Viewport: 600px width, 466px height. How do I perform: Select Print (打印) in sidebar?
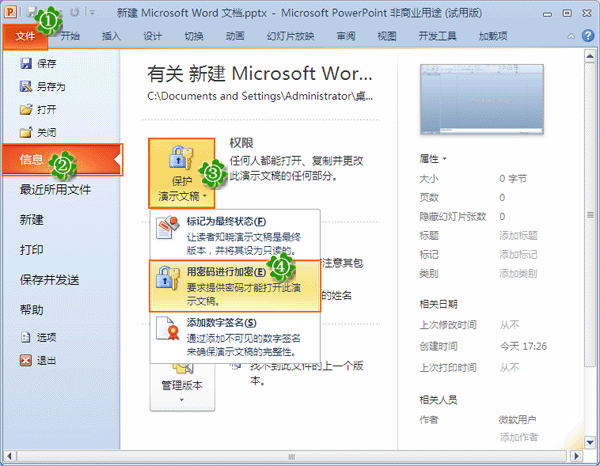[x=32, y=250]
